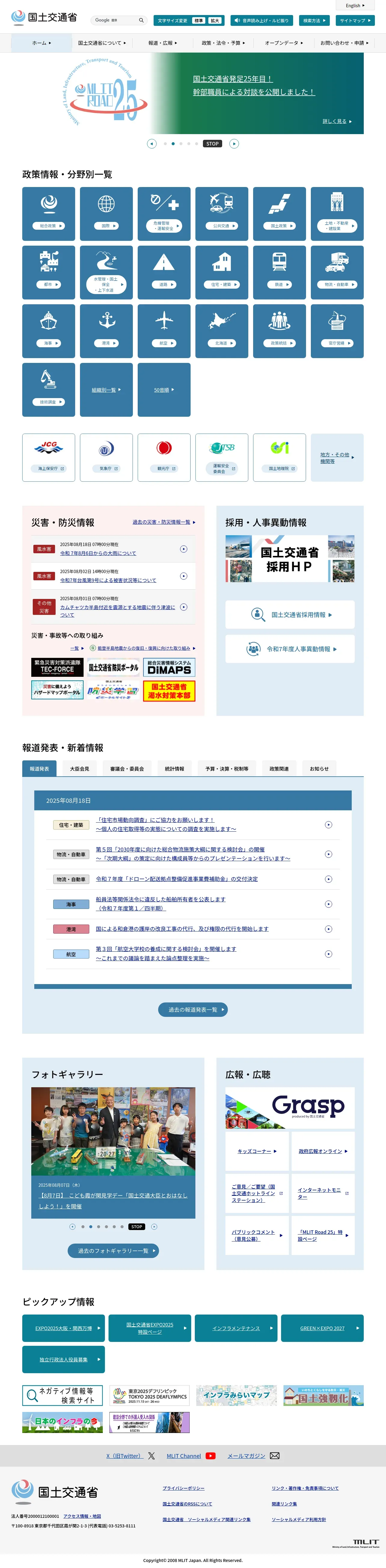Go to next hero banner slide
The image size is (386, 1568).
tap(234, 144)
